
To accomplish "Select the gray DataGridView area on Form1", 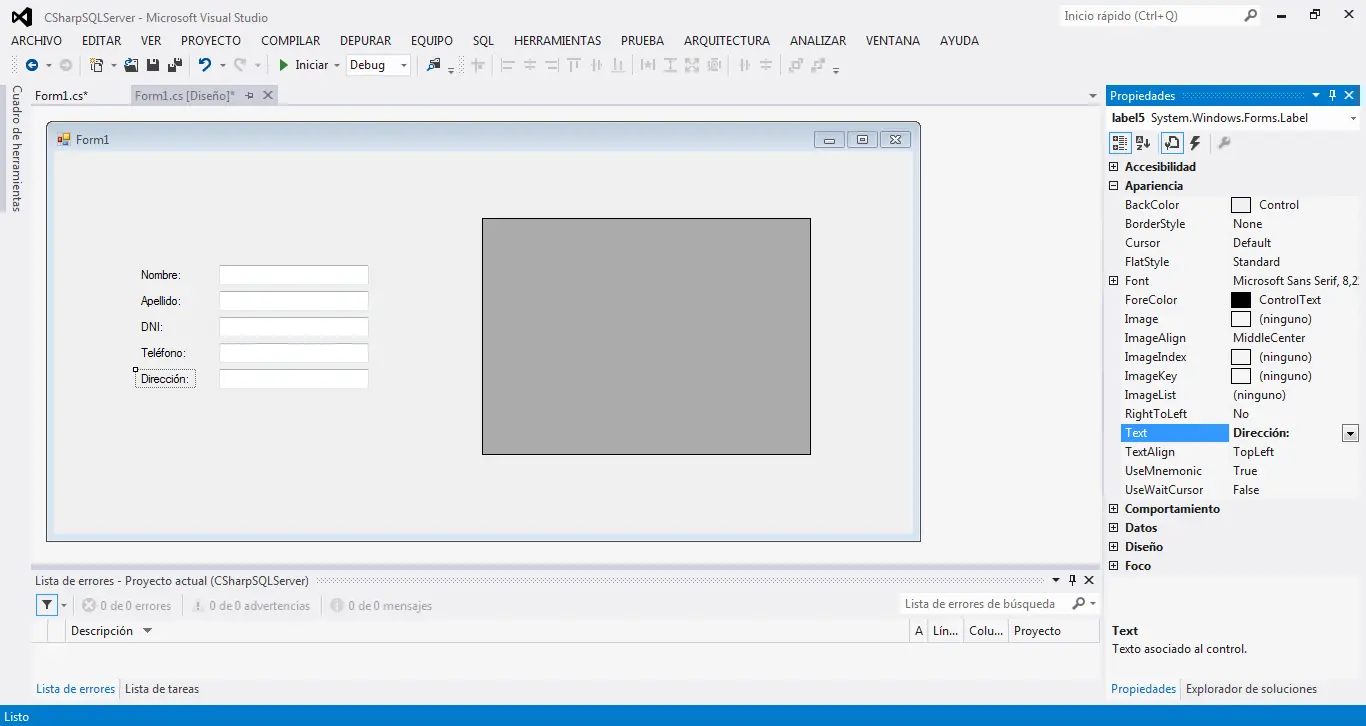I will [646, 336].
